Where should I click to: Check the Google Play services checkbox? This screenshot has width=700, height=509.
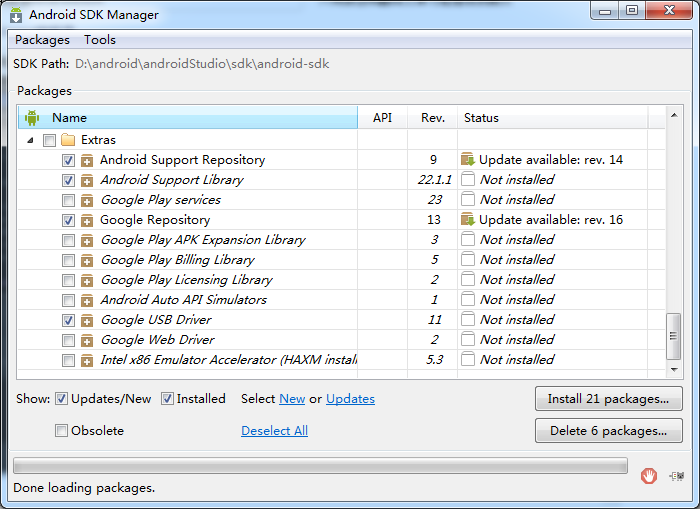point(68,200)
